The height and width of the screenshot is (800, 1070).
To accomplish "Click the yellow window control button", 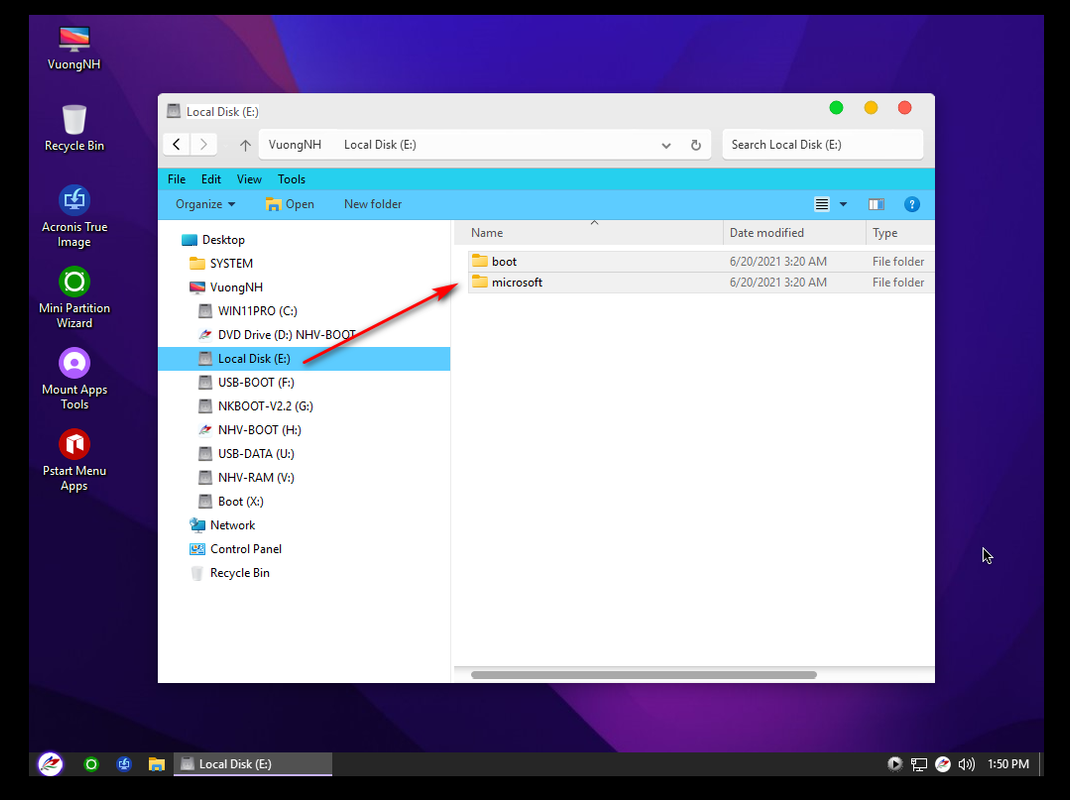I will [x=871, y=108].
